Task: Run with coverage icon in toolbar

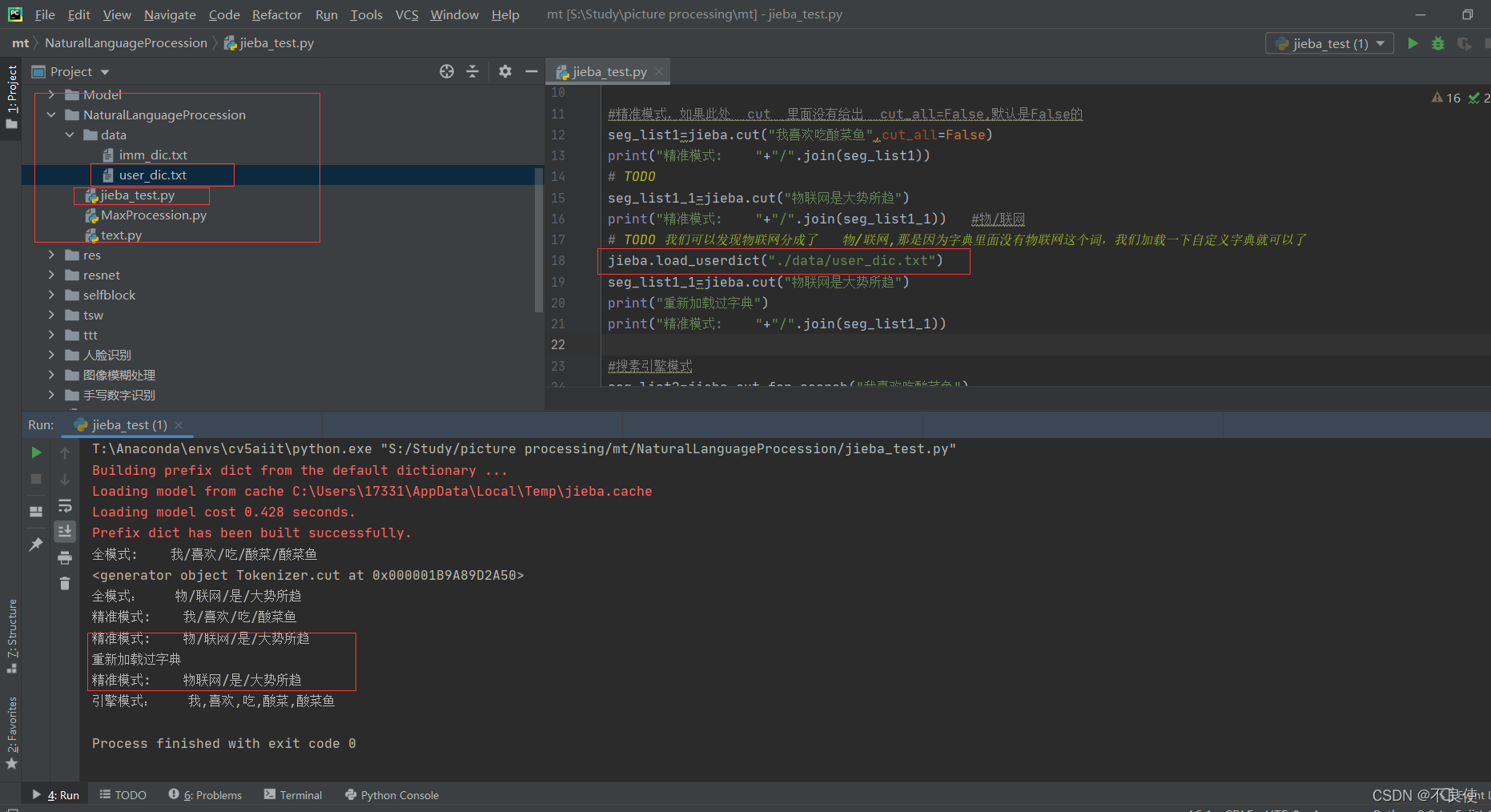Action: pos(1464,43)
